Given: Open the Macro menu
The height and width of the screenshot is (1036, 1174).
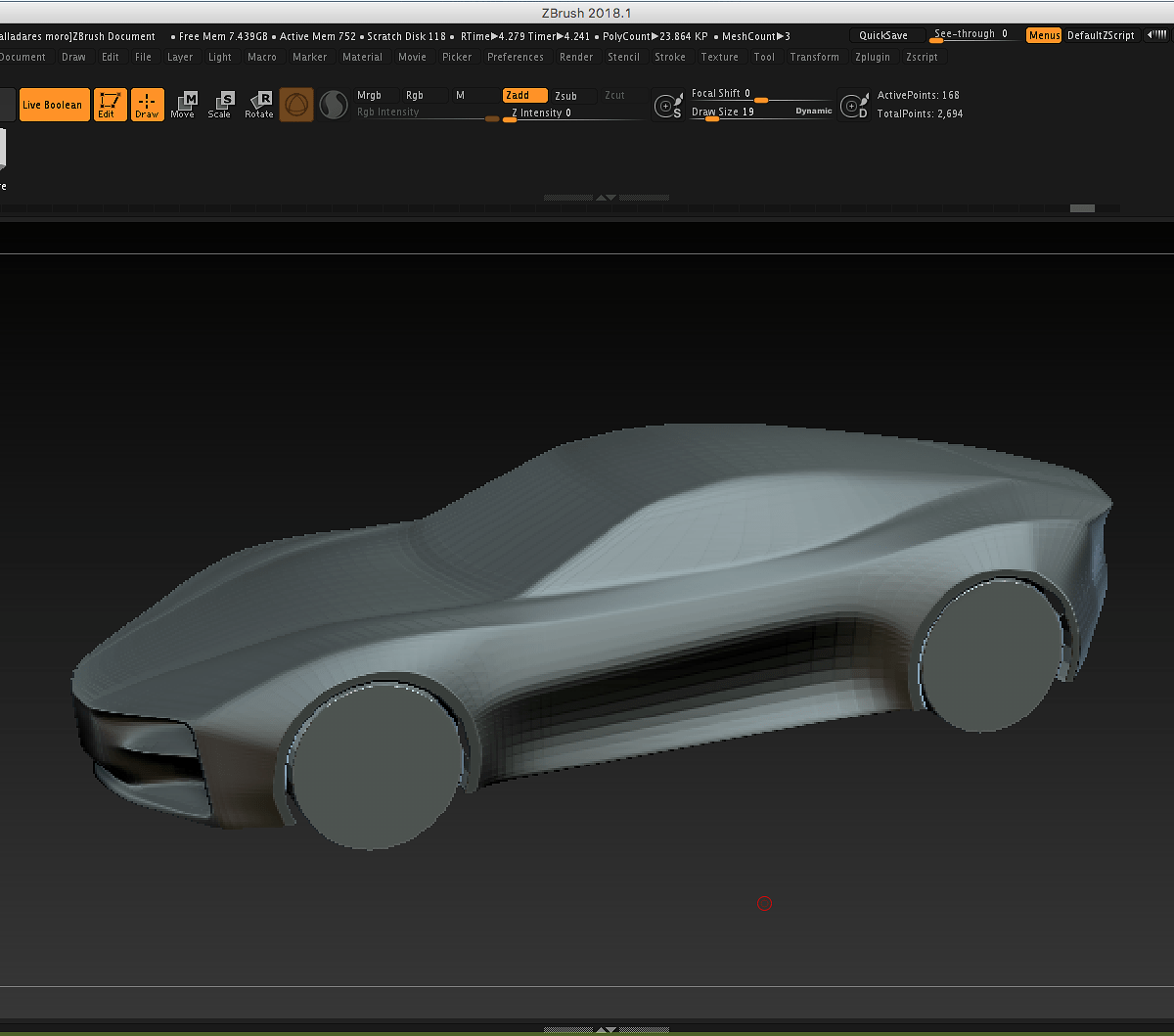Looking at the screenshot, I should click(262, 57).
